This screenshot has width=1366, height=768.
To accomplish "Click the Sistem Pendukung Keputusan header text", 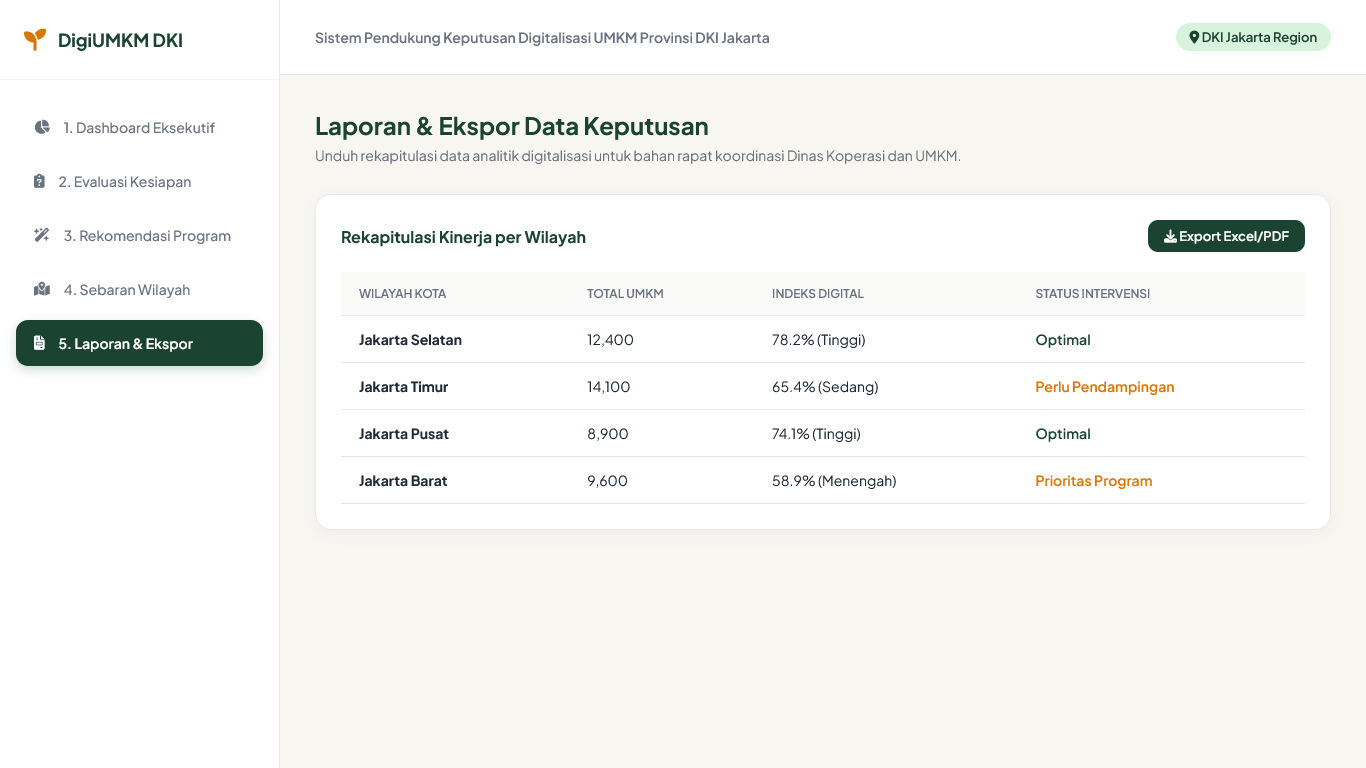I will tap(542, 38).
